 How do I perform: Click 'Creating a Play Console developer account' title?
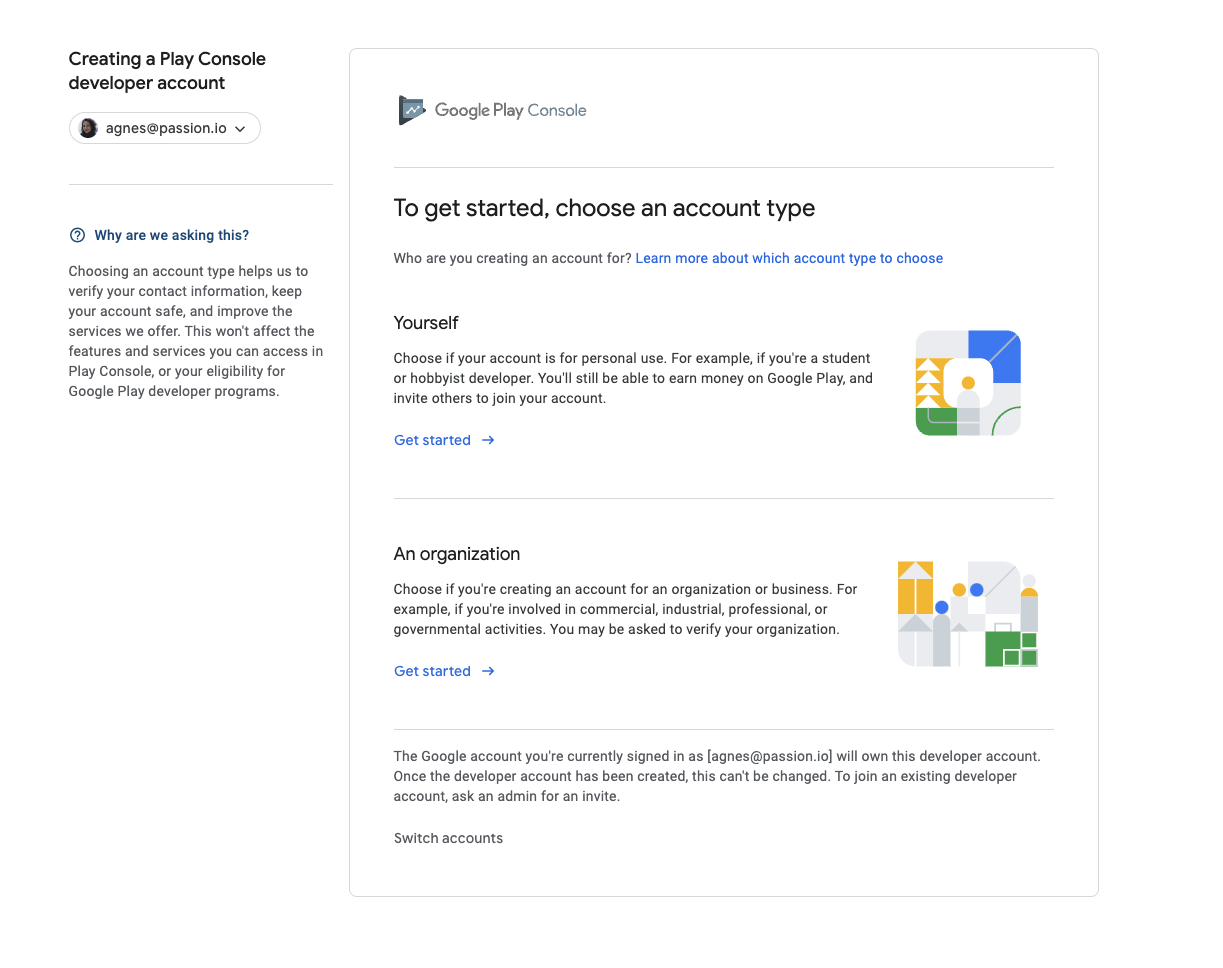[x=167, y=71]
